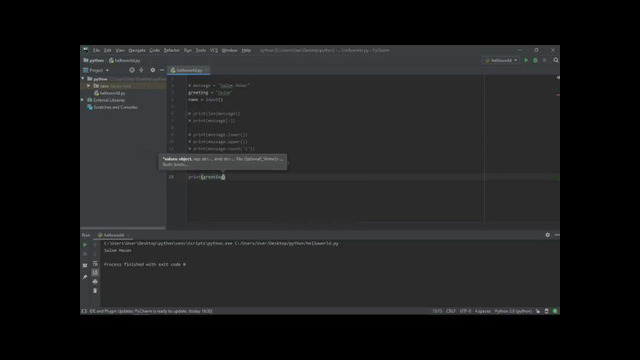Select the venv folder row

(x=123, y=86)
